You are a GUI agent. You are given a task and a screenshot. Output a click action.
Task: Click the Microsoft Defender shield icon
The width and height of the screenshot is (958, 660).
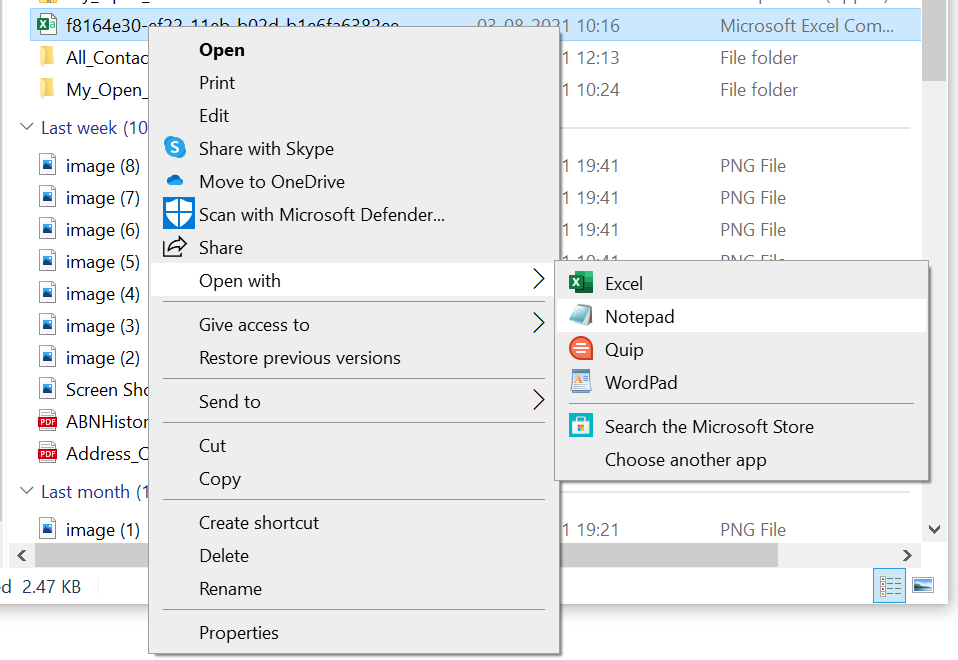178,214
